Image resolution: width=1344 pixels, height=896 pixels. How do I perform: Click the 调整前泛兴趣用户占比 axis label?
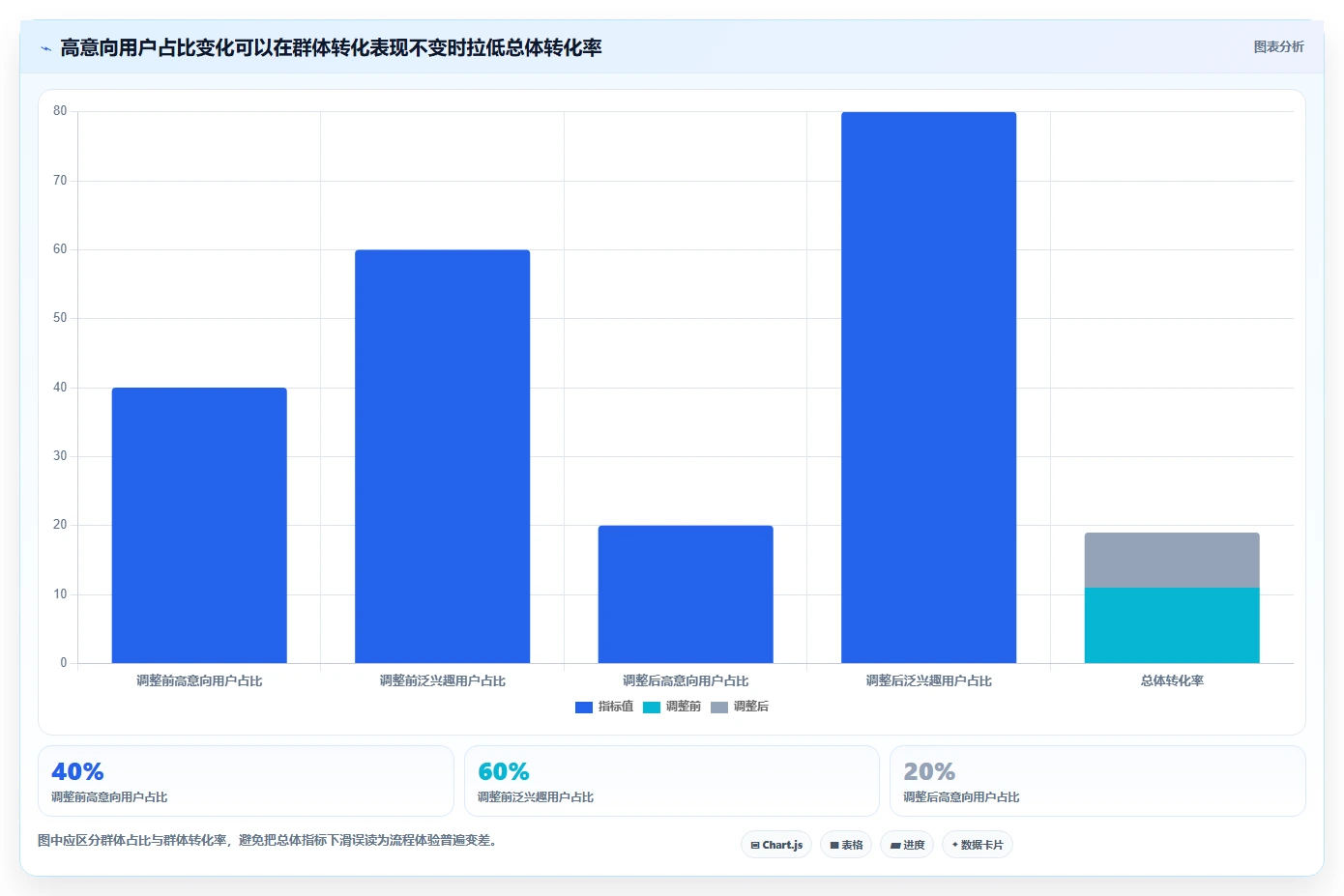pos(443,681)
